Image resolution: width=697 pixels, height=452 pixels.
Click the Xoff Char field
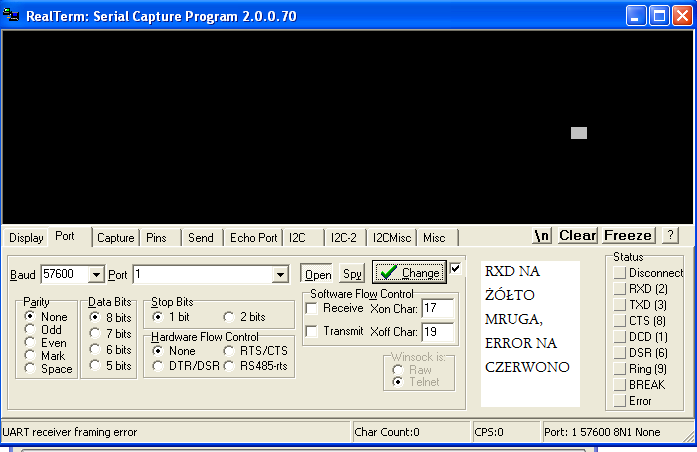click(437, 332)
